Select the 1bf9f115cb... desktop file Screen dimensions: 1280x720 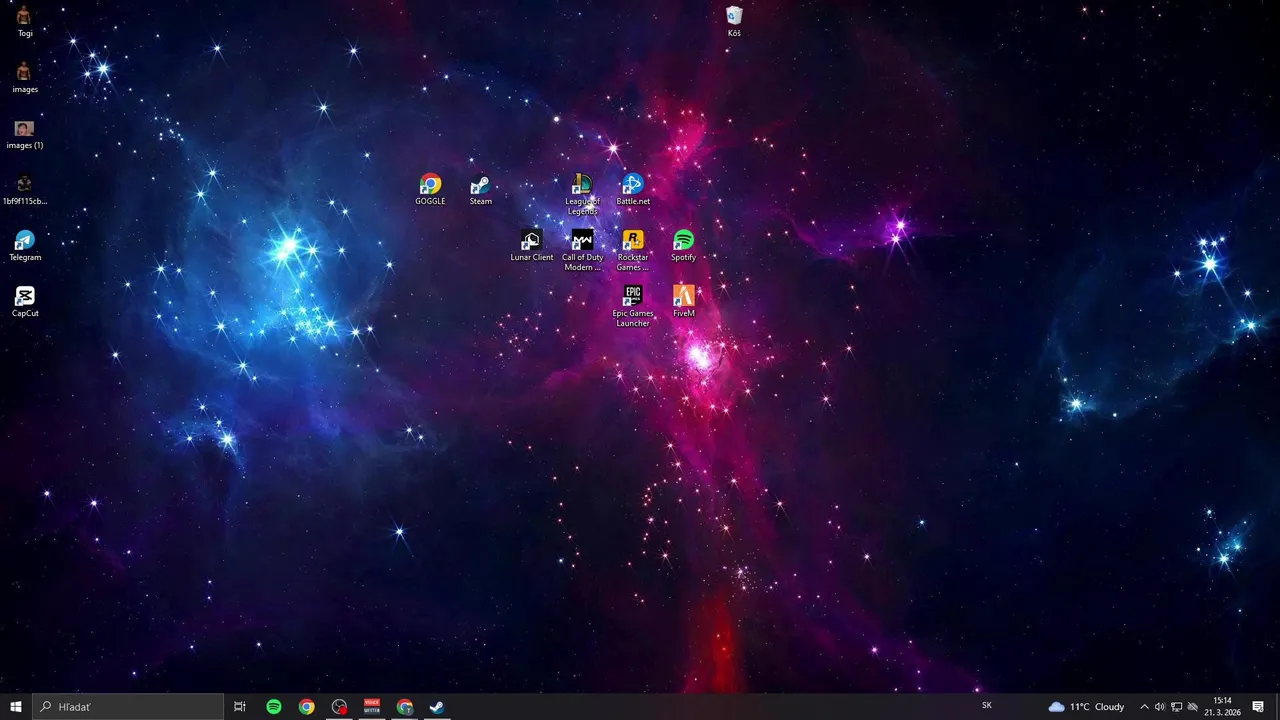coord(25,190)
